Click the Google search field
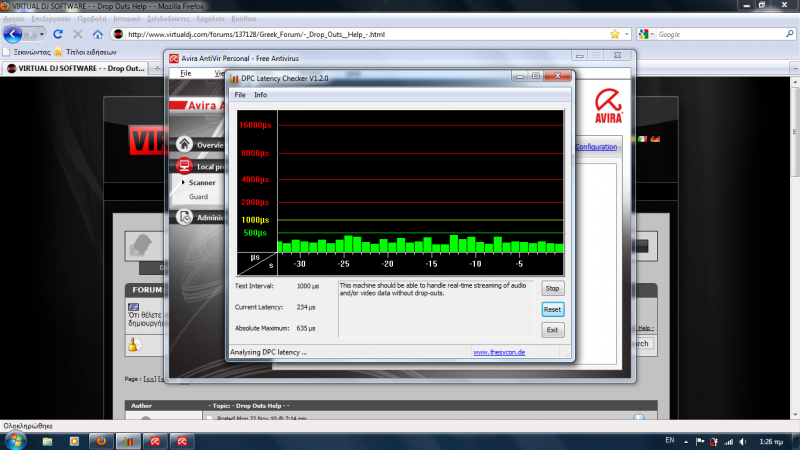800x450 pixels. (x=720, y=34)
